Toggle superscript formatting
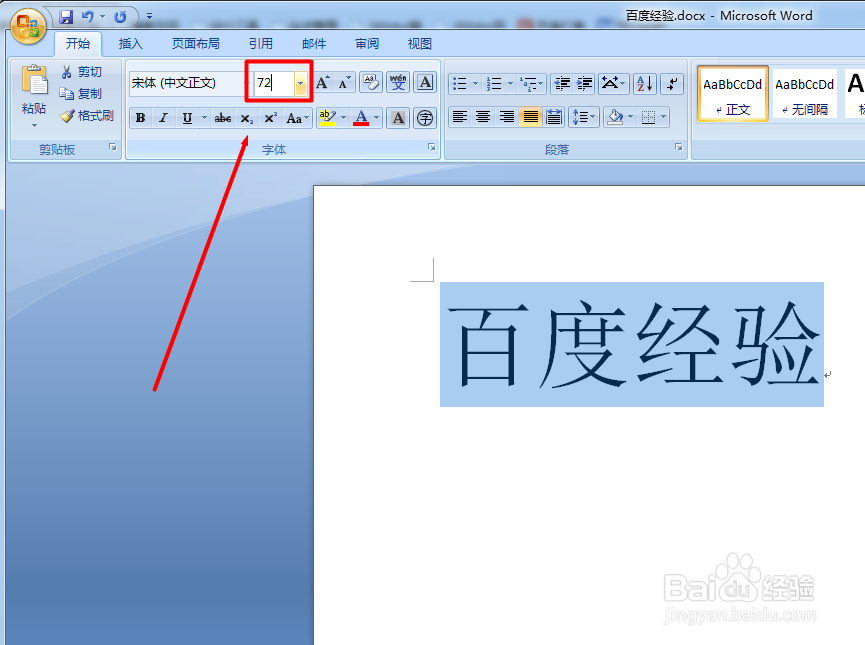This screenshot has width=865, height=645. [270, 118]
